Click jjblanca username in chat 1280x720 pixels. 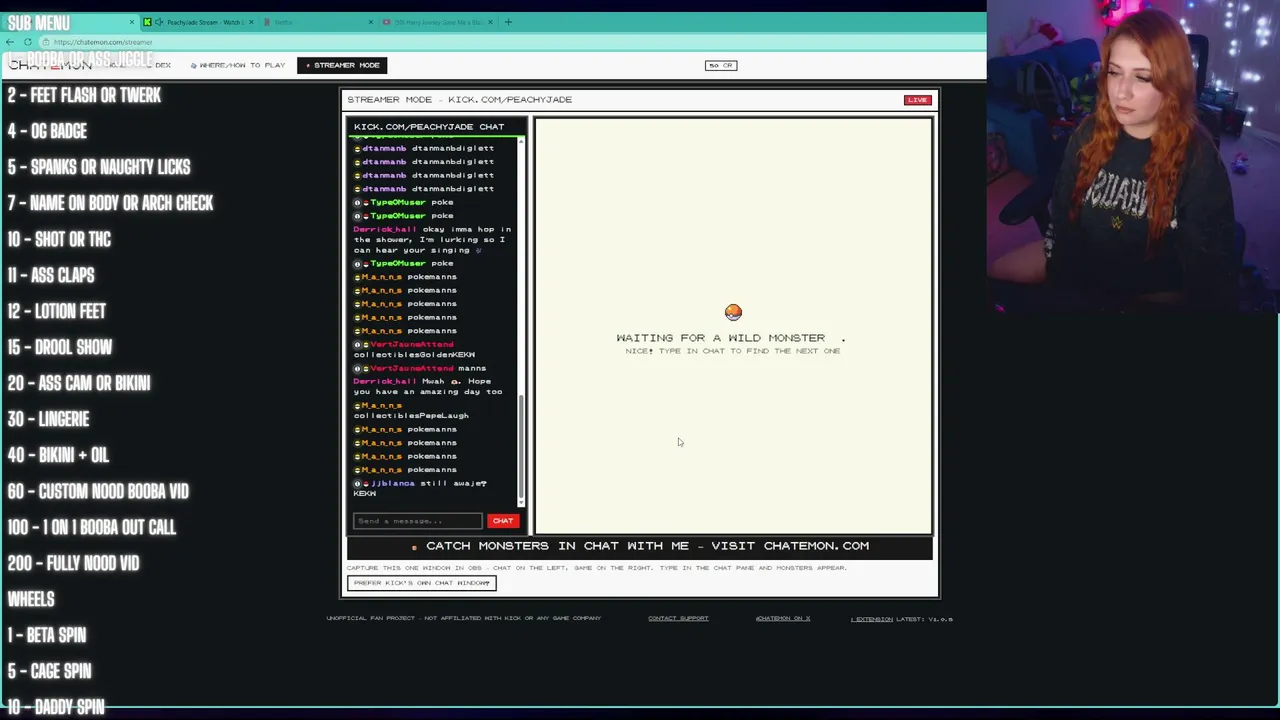[x=392, y=483]
